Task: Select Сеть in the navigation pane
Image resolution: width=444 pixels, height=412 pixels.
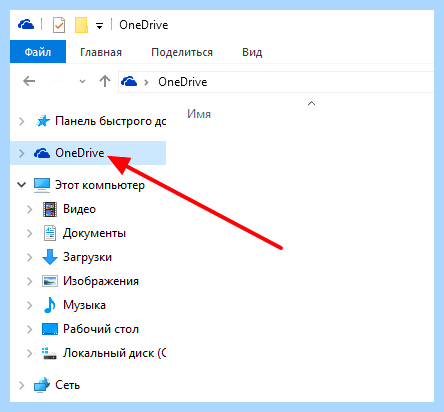Action: coord(67,385)
